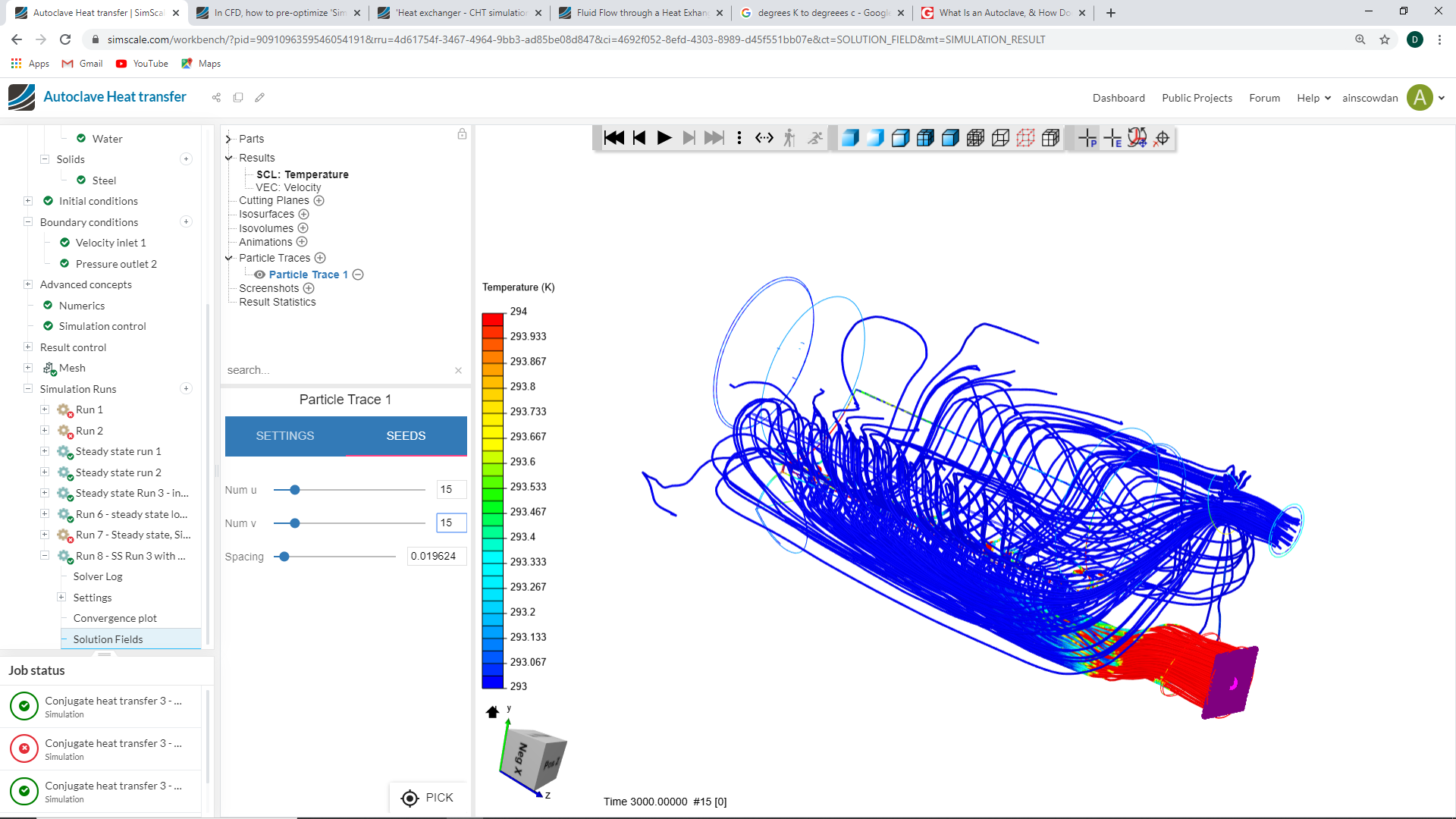Expand the Parts tree node
The height and width of the screenshot is (819, 1456).
[228, 140]
